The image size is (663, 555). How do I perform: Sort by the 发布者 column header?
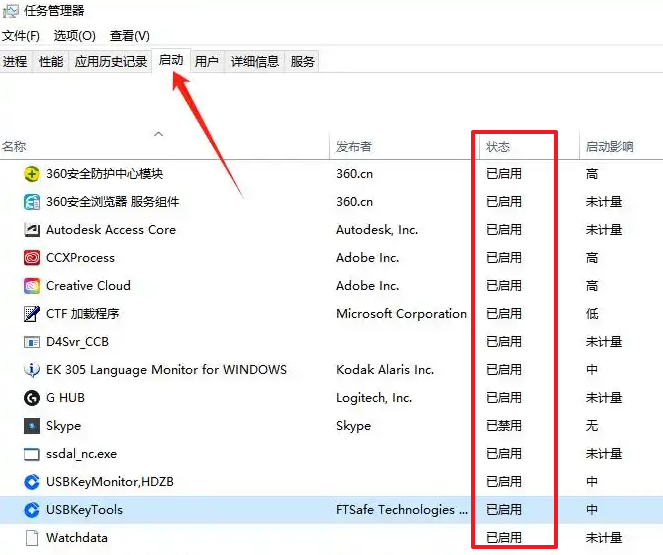354,147
